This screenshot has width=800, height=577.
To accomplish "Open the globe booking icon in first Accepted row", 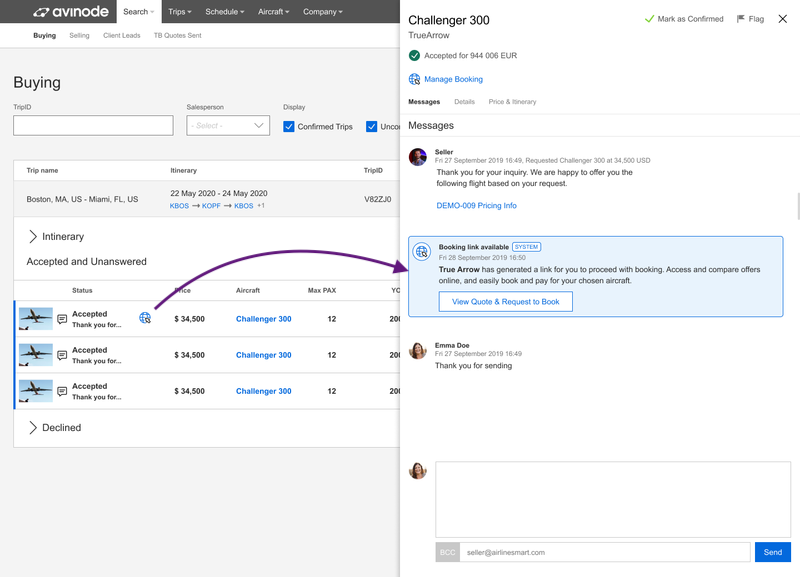I will pos(145,318).
